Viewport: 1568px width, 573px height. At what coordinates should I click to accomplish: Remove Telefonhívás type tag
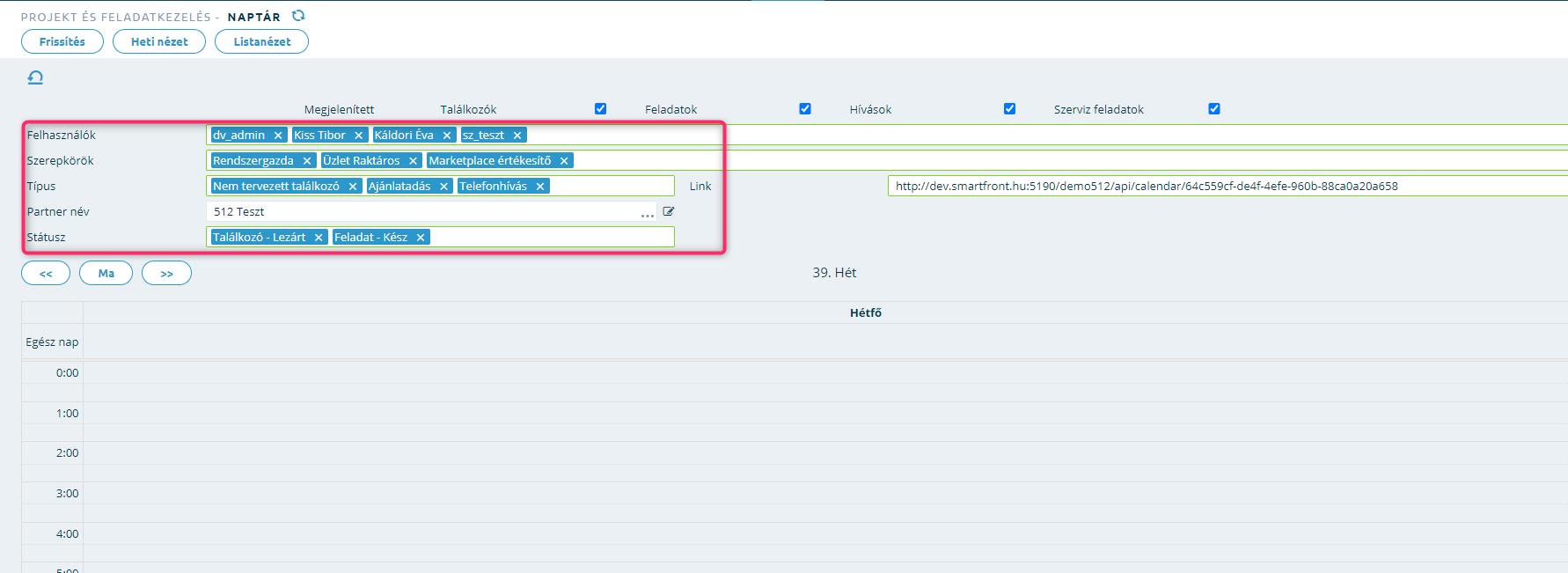[540, 187]
